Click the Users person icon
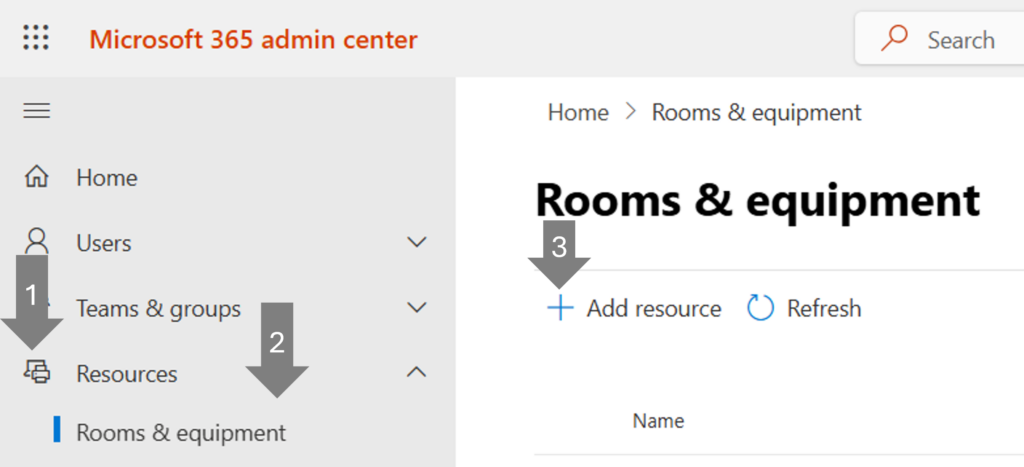 click(x=37, y=242)
